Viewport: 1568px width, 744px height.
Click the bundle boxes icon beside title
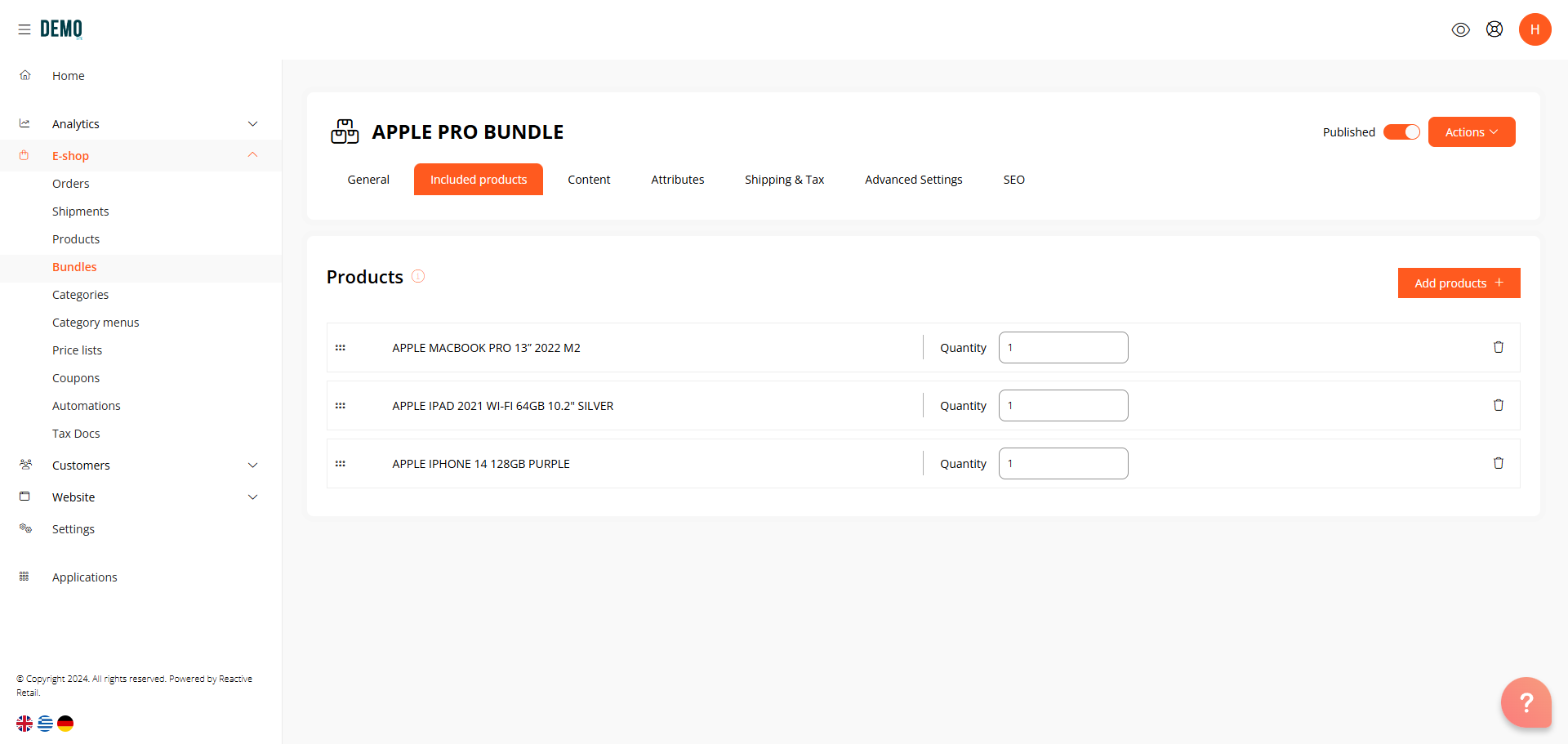(x=345, y=131)
